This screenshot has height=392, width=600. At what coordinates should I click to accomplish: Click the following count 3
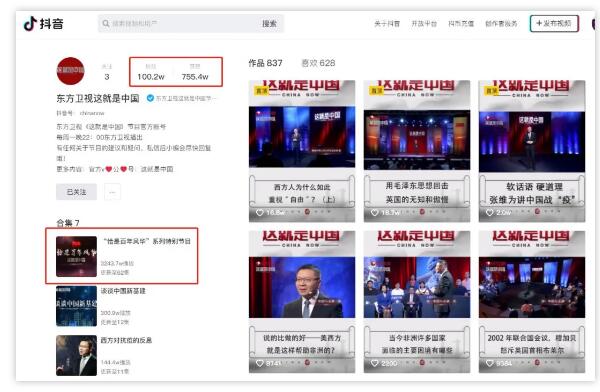(x=107, y=77)
